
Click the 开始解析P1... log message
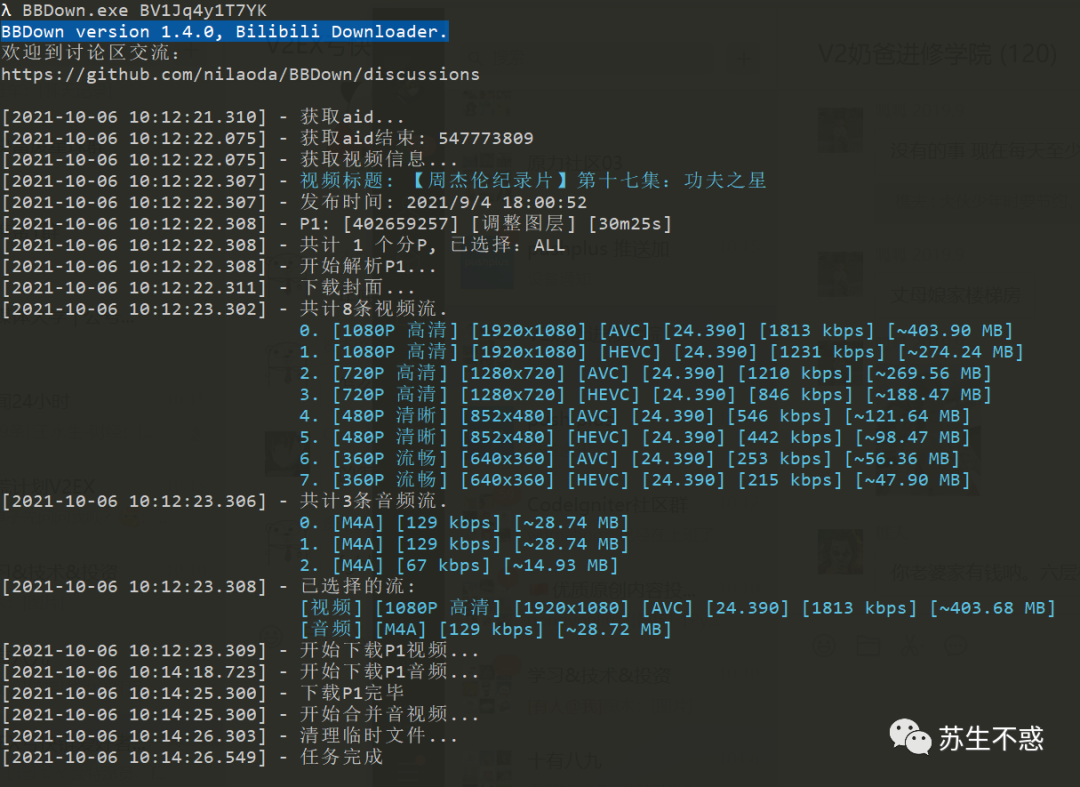[x=368, y=266]
